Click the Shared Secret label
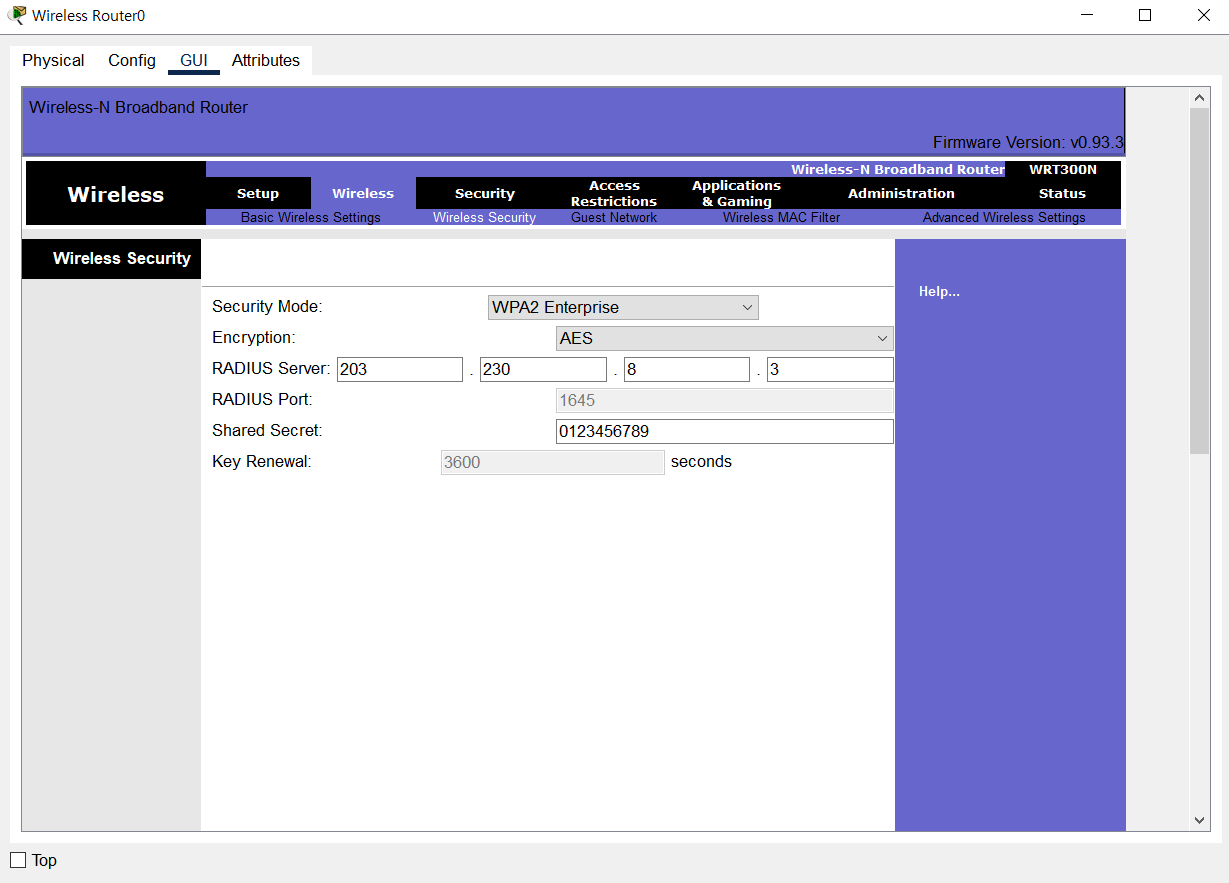1229x883 pixels. point(267,431)
